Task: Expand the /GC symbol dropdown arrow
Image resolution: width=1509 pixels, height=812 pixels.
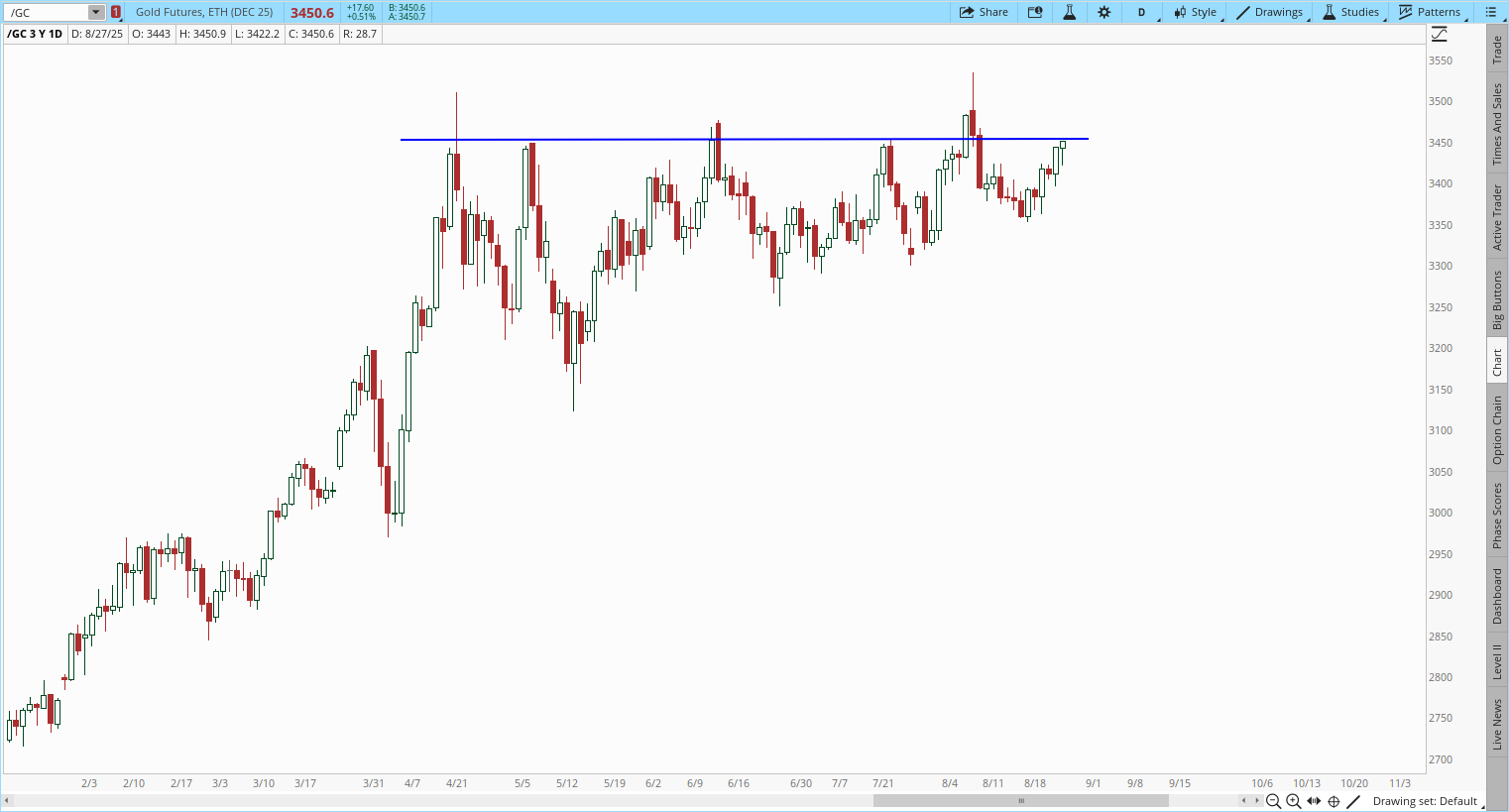Action: click(x=96, y=13)
